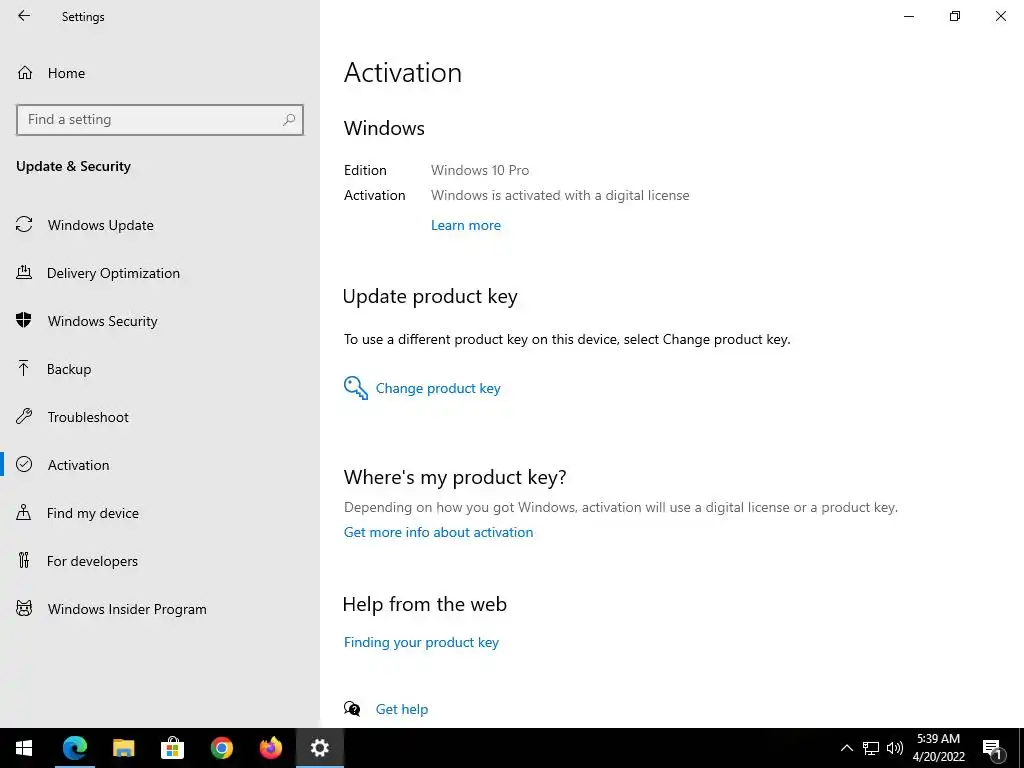The width and height of the screenshot is (1024, 768).
Task: Click the Backup upward arrow icon
Action: point(24,368)
